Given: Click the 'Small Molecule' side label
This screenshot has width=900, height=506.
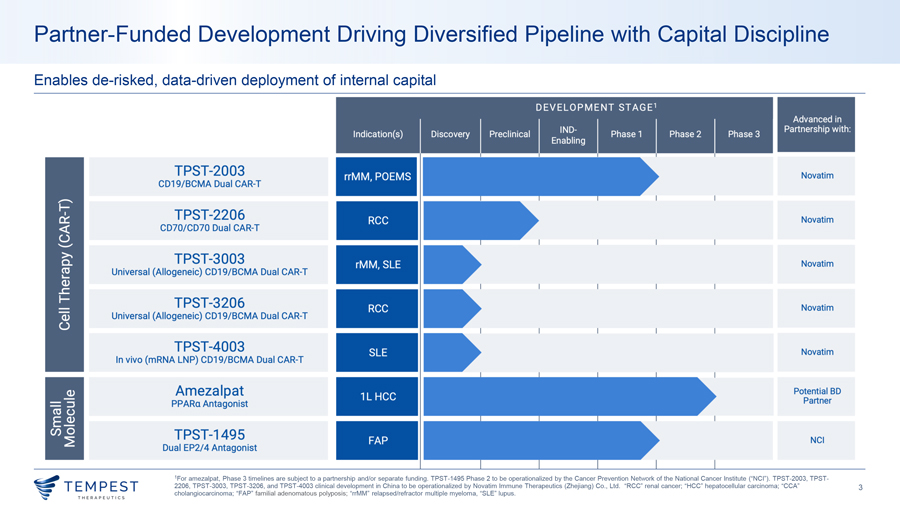Looking at the screenshot, I should tap(64, 418).
